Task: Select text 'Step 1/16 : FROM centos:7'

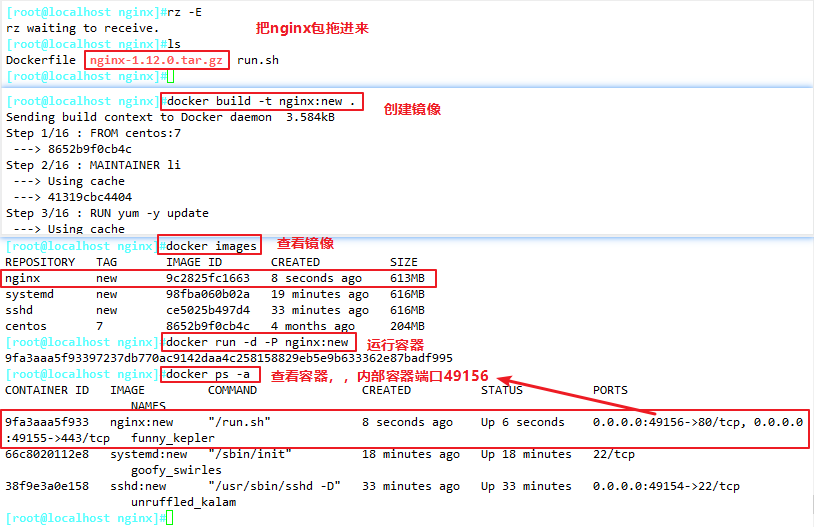Action: [x=93, y=133]
